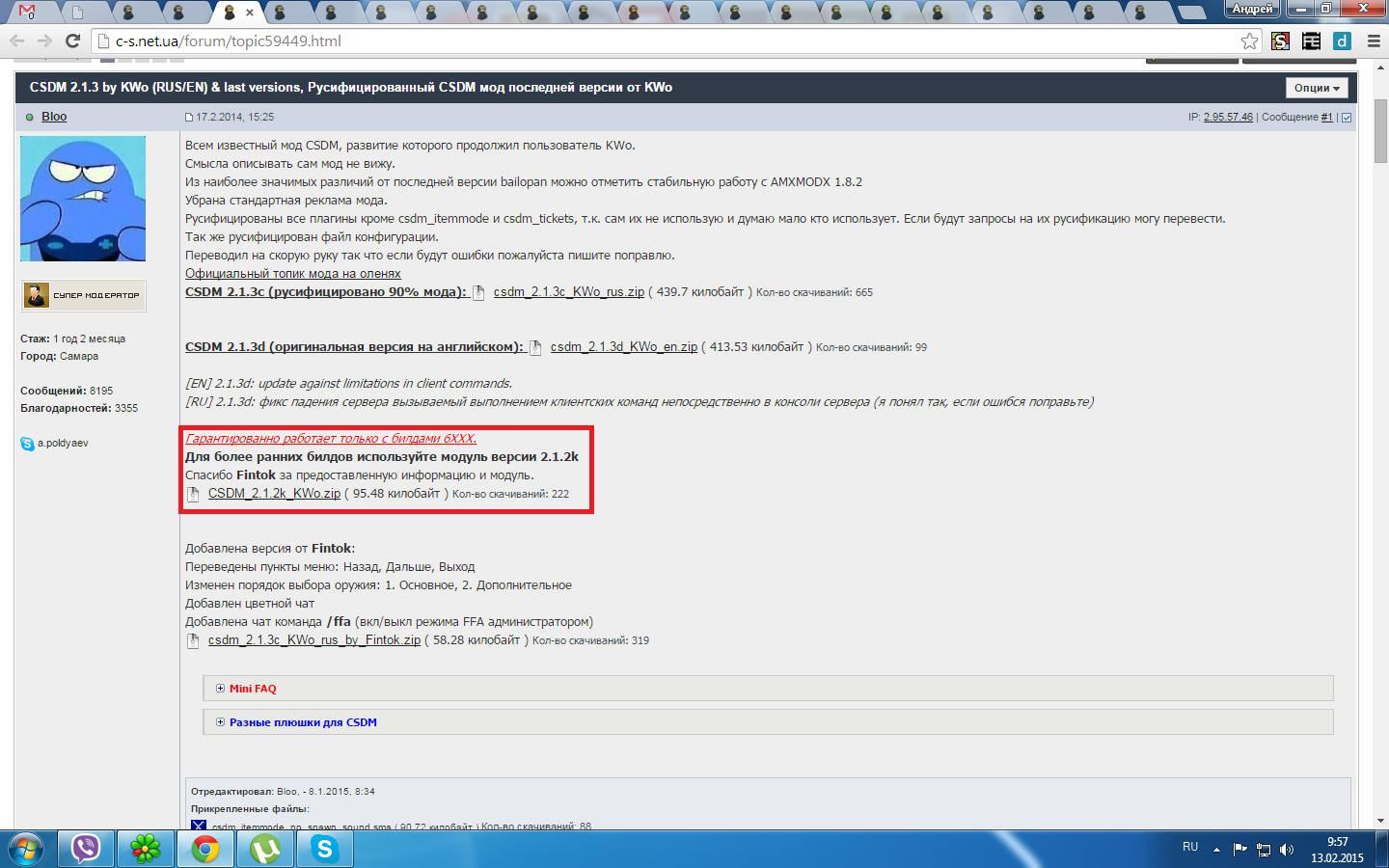Go back to the previous page
The width and height of the screenshot is (1389, 868).
point(16,41)
